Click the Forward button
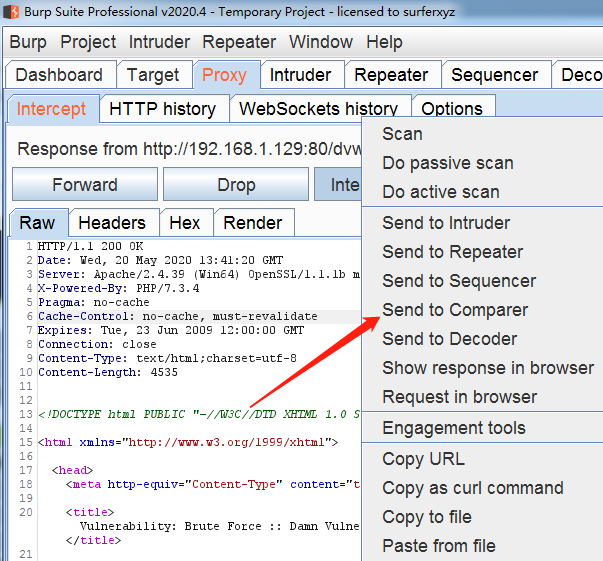Viewport: 603px width, 561px height. click(x=85, y=185)
